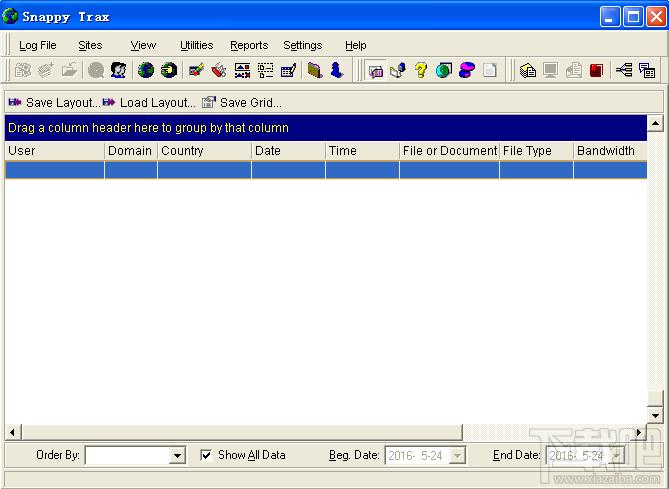Open the Beg. Date dropdown arrow
Screen dimensions: 669x489
click(x=457, y=456)
